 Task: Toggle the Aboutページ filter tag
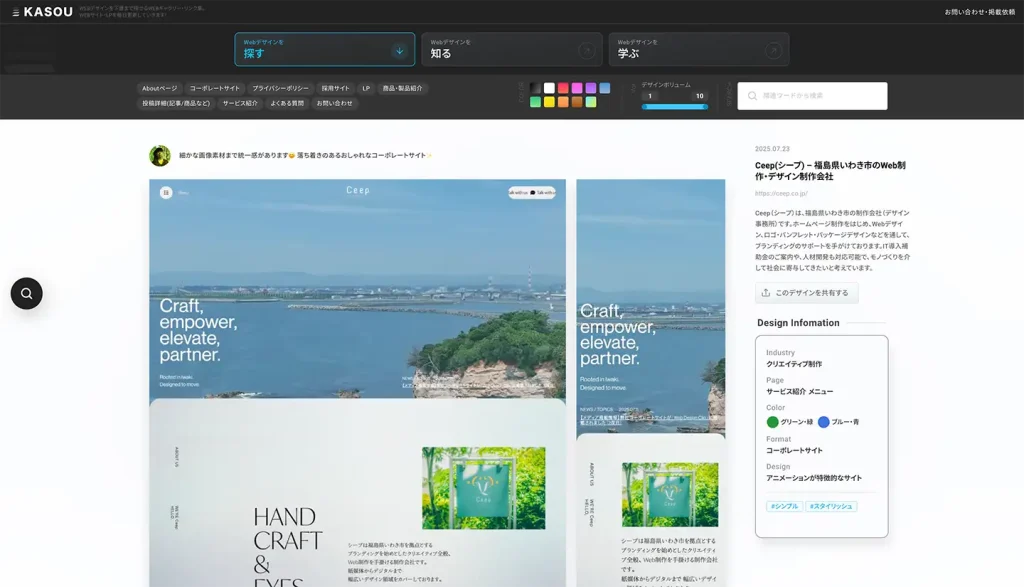[x=159, y=88]
